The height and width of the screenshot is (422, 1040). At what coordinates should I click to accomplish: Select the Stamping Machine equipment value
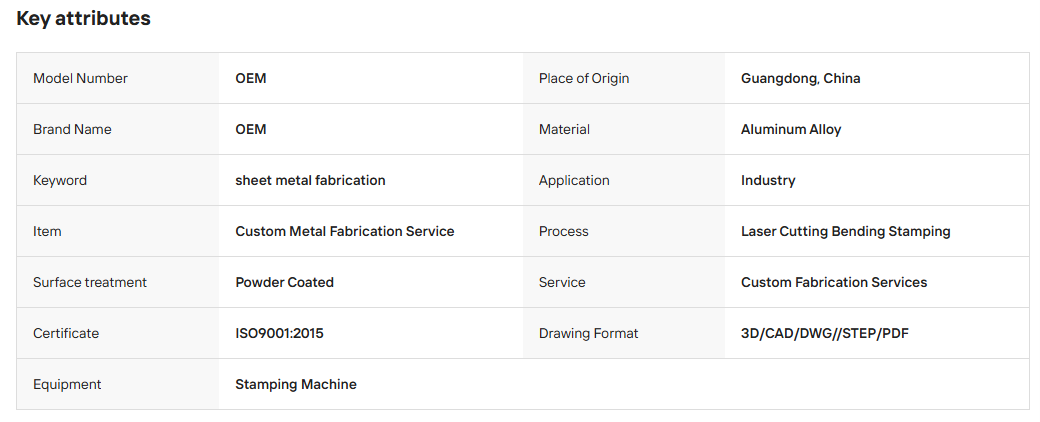tap(296, 385)
